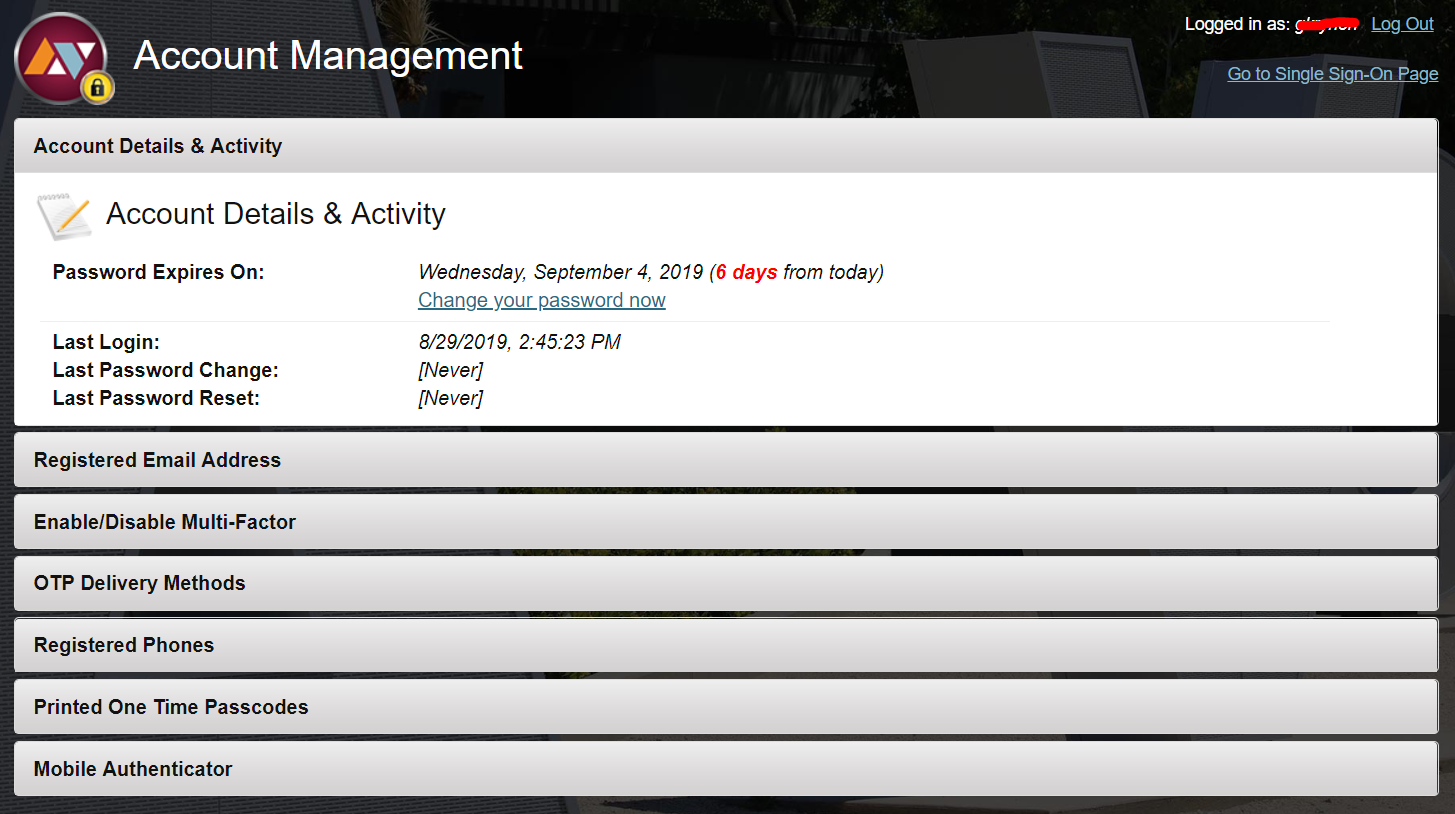Expand the Registered Email Address section
This screenshot has height=814, width=1455.
coord(726,460)
